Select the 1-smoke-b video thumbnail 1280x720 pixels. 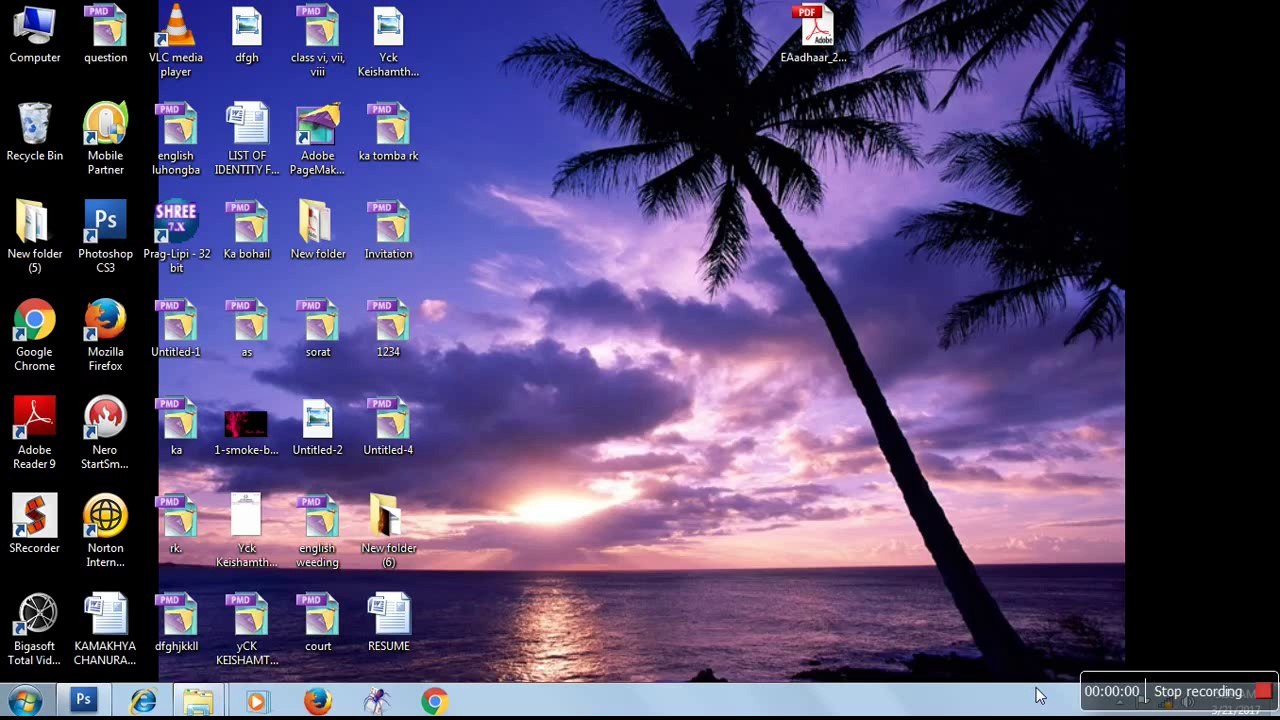[x=247, y=433]
